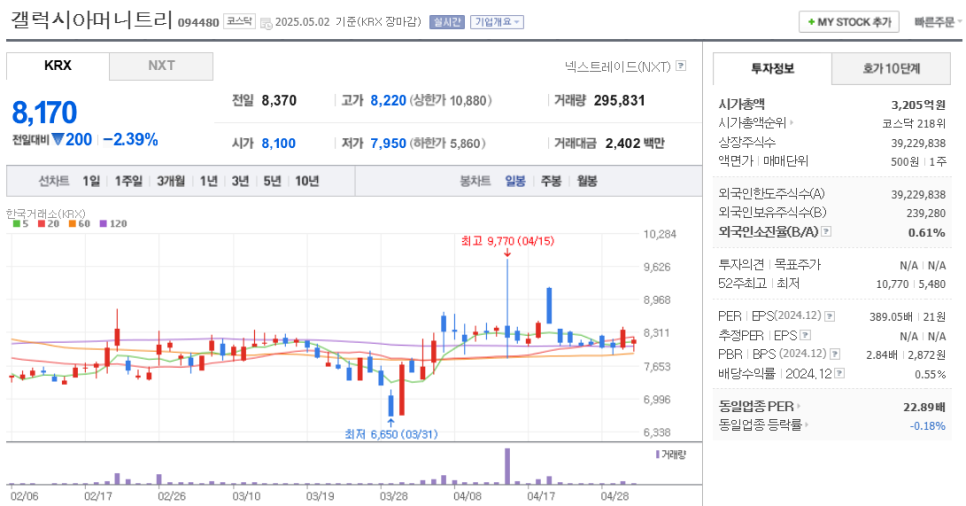966x506 pixels.
Task: Click green 5-day moving average legend swatch
Action: (x=17, y=224)
